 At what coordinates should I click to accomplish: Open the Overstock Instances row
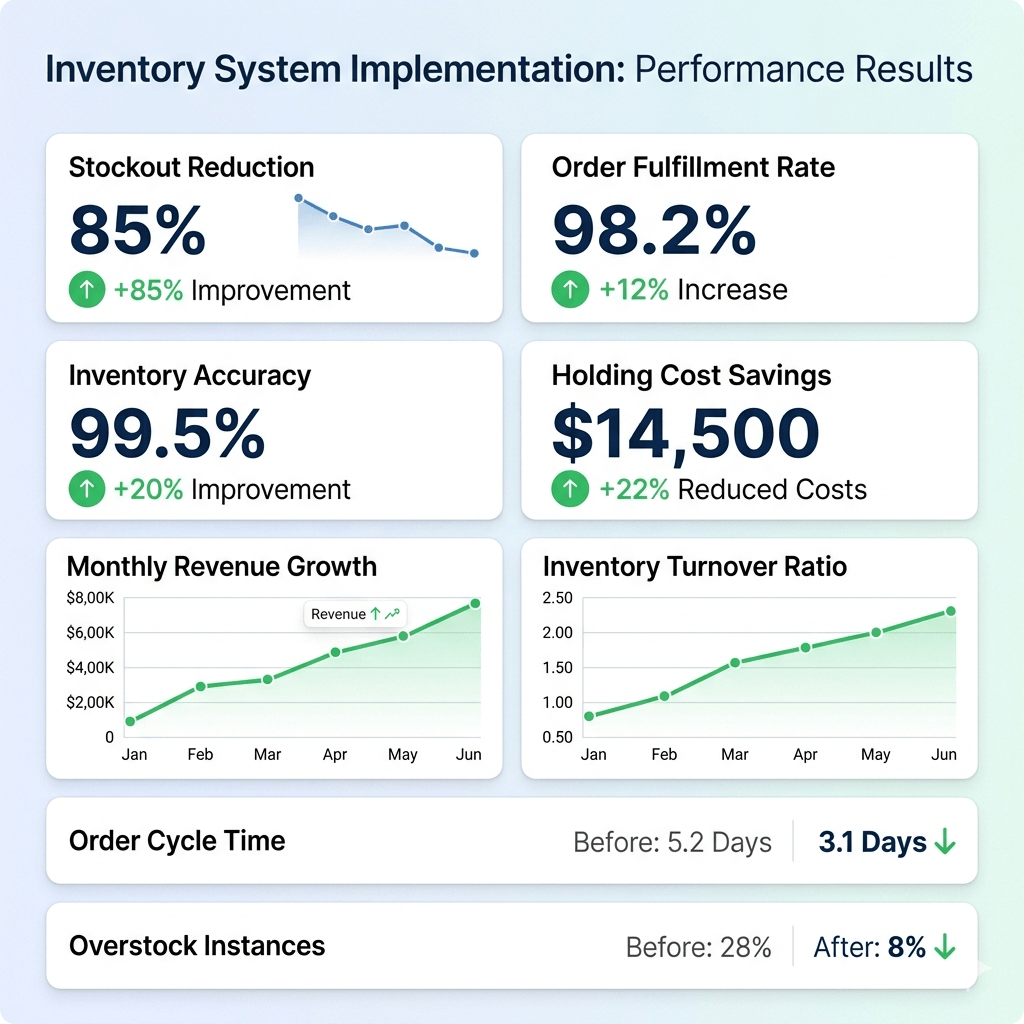click(x=511, y=946)
